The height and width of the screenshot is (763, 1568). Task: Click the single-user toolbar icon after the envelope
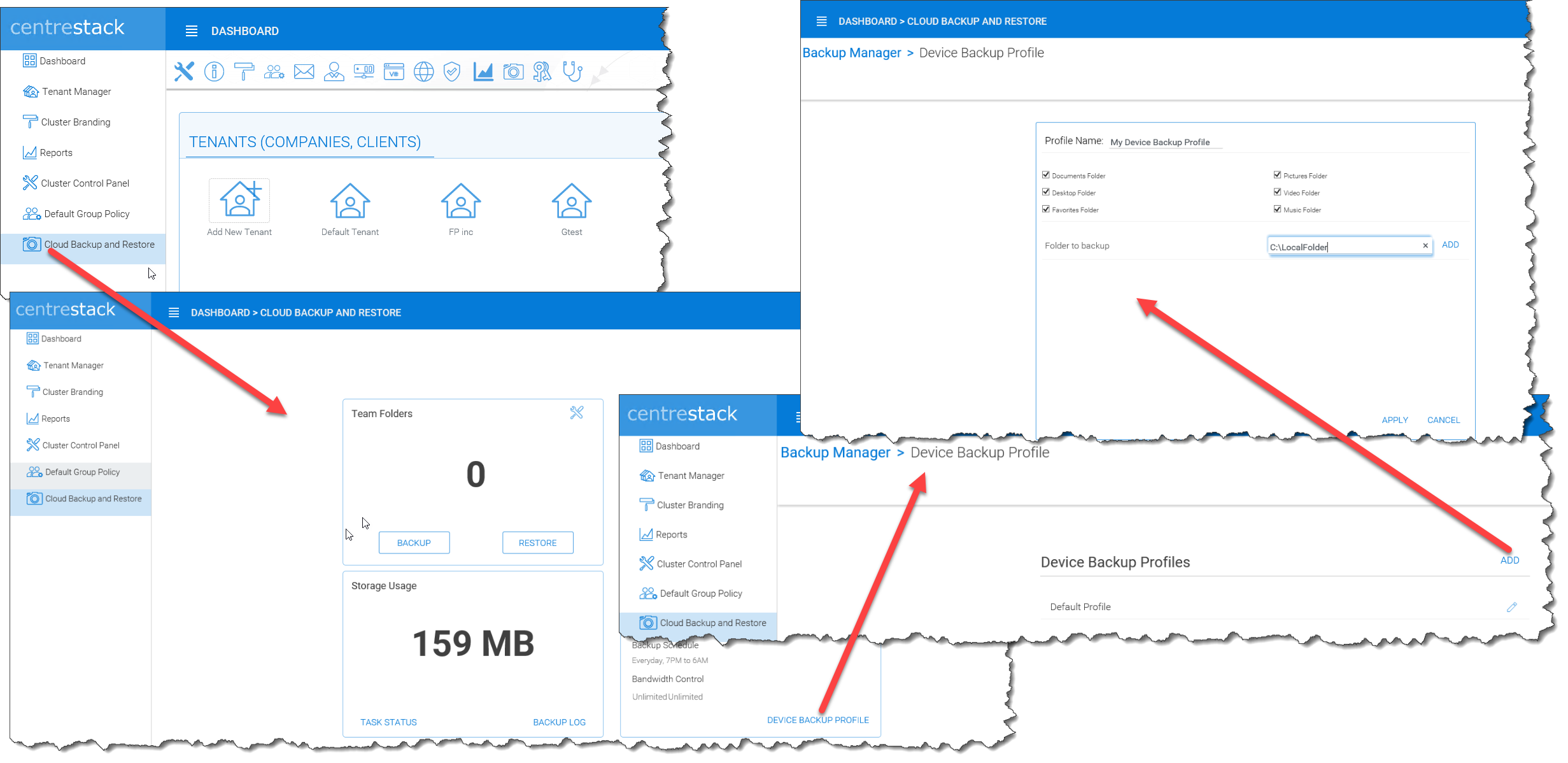point(334,71)
